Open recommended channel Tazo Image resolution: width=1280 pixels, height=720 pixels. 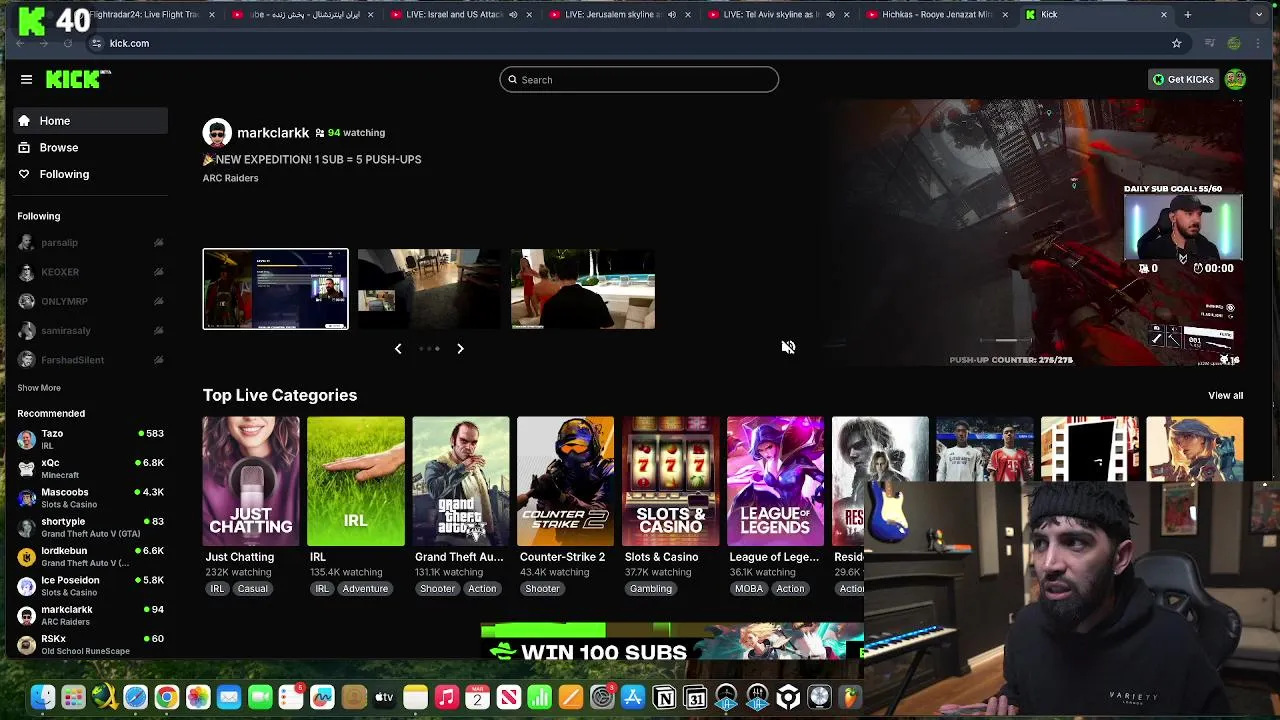90,439
